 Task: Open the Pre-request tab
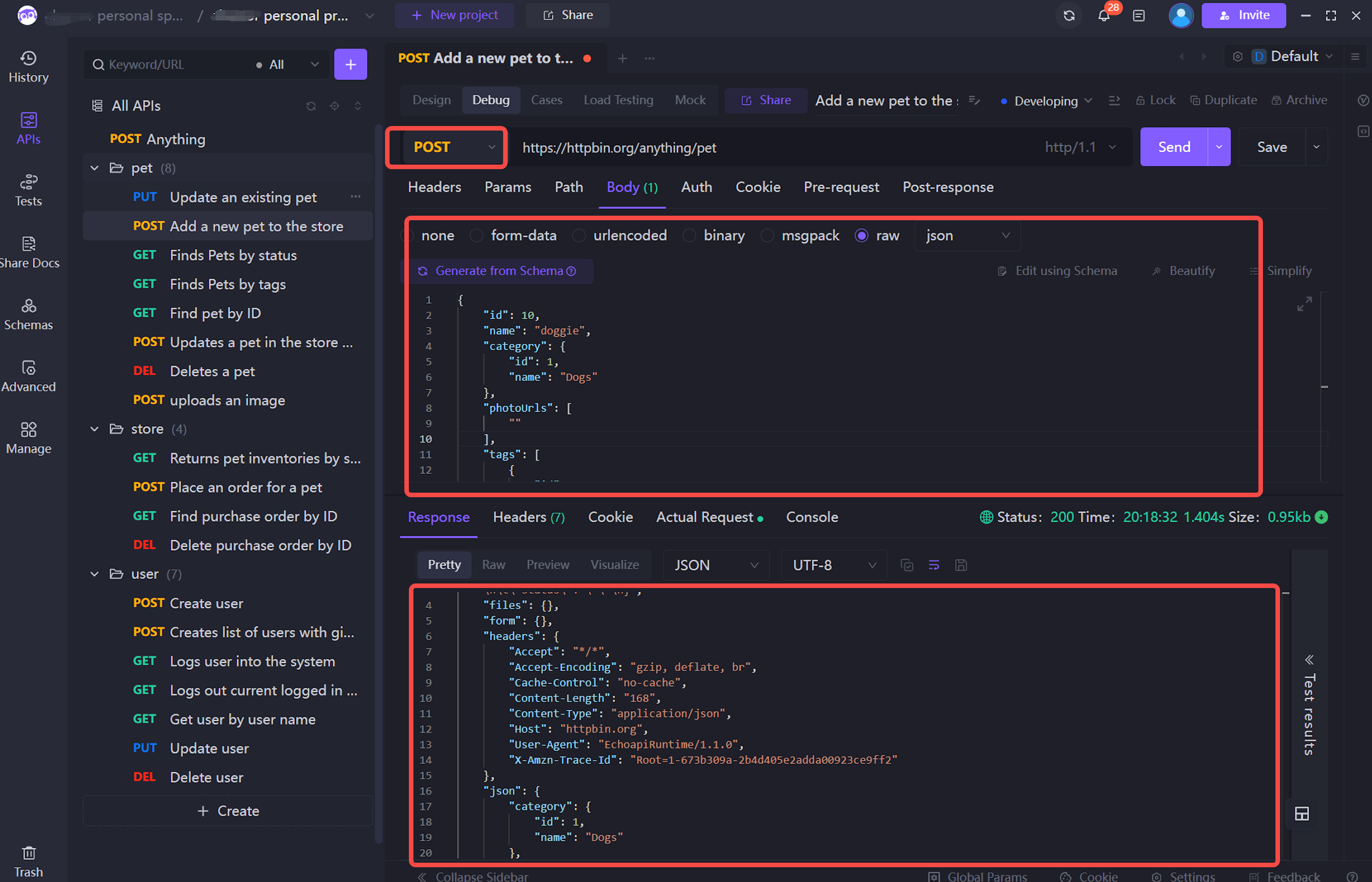841,187
